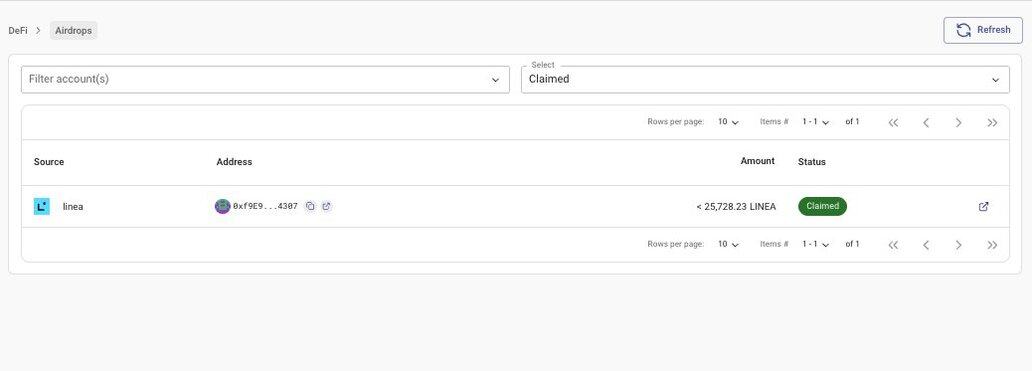
Task: Open linea airdrop external link icon
Action: [x=983, y=207]
